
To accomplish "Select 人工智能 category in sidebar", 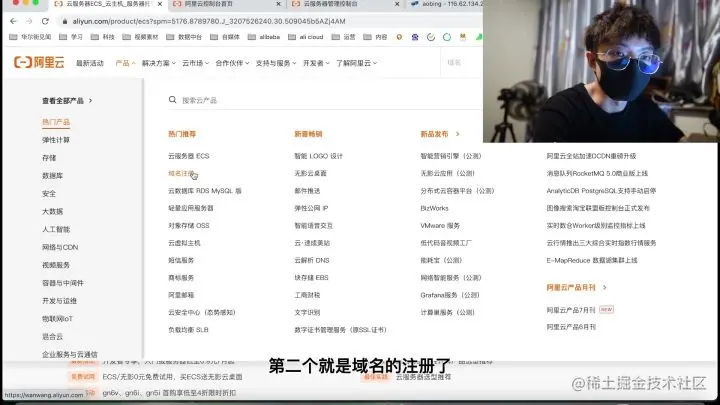I will pyautogui.click(x=56, y=230).
